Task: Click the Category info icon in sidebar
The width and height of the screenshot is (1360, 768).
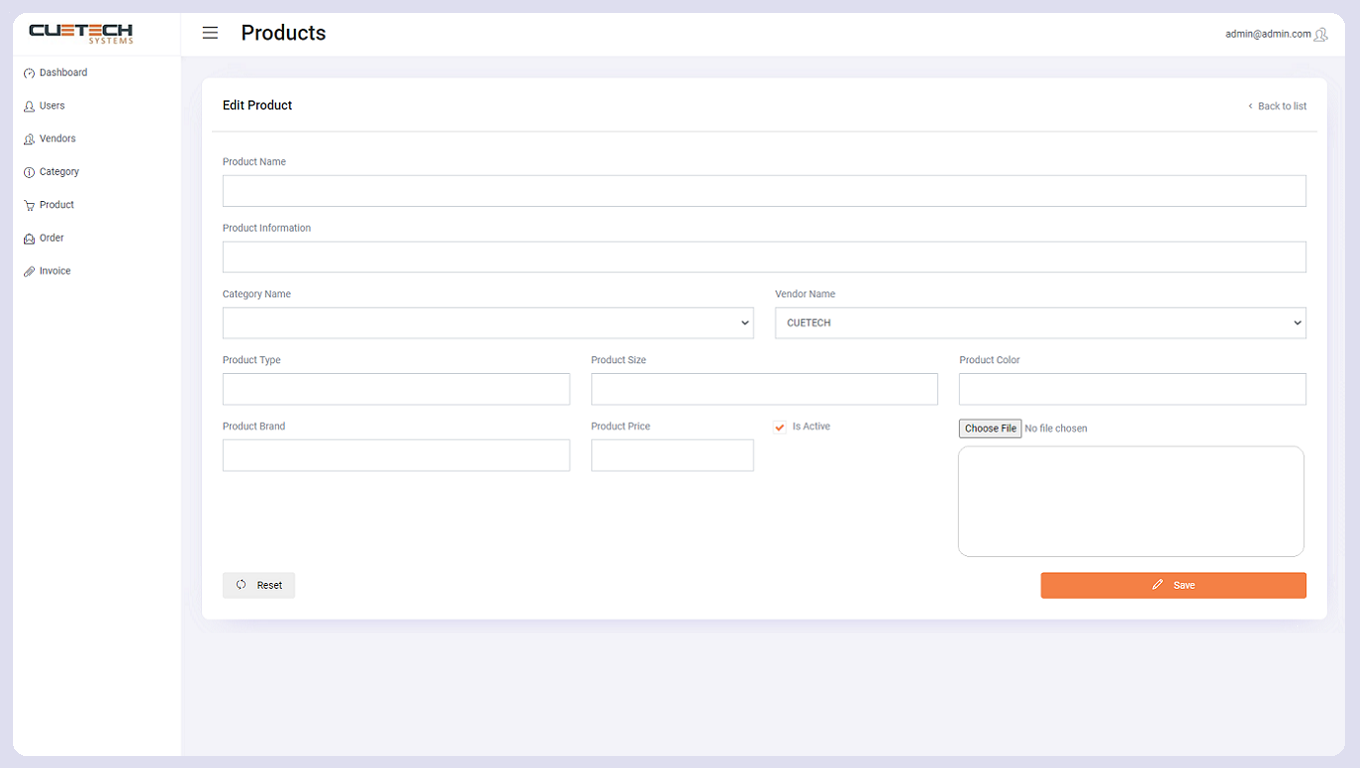Action: coord(29,172)
